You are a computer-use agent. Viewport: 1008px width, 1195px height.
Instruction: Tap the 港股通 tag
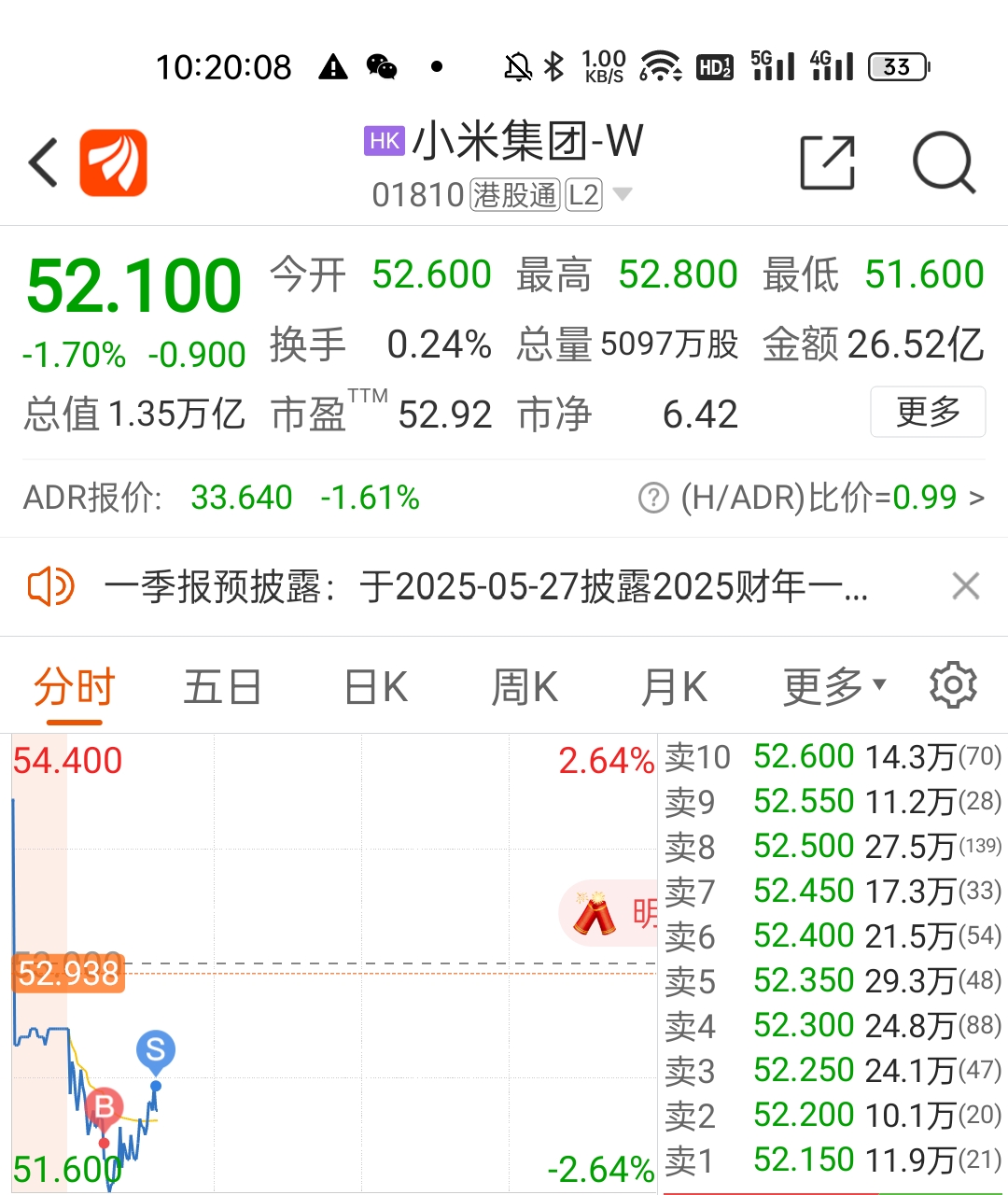click(515, 195)
